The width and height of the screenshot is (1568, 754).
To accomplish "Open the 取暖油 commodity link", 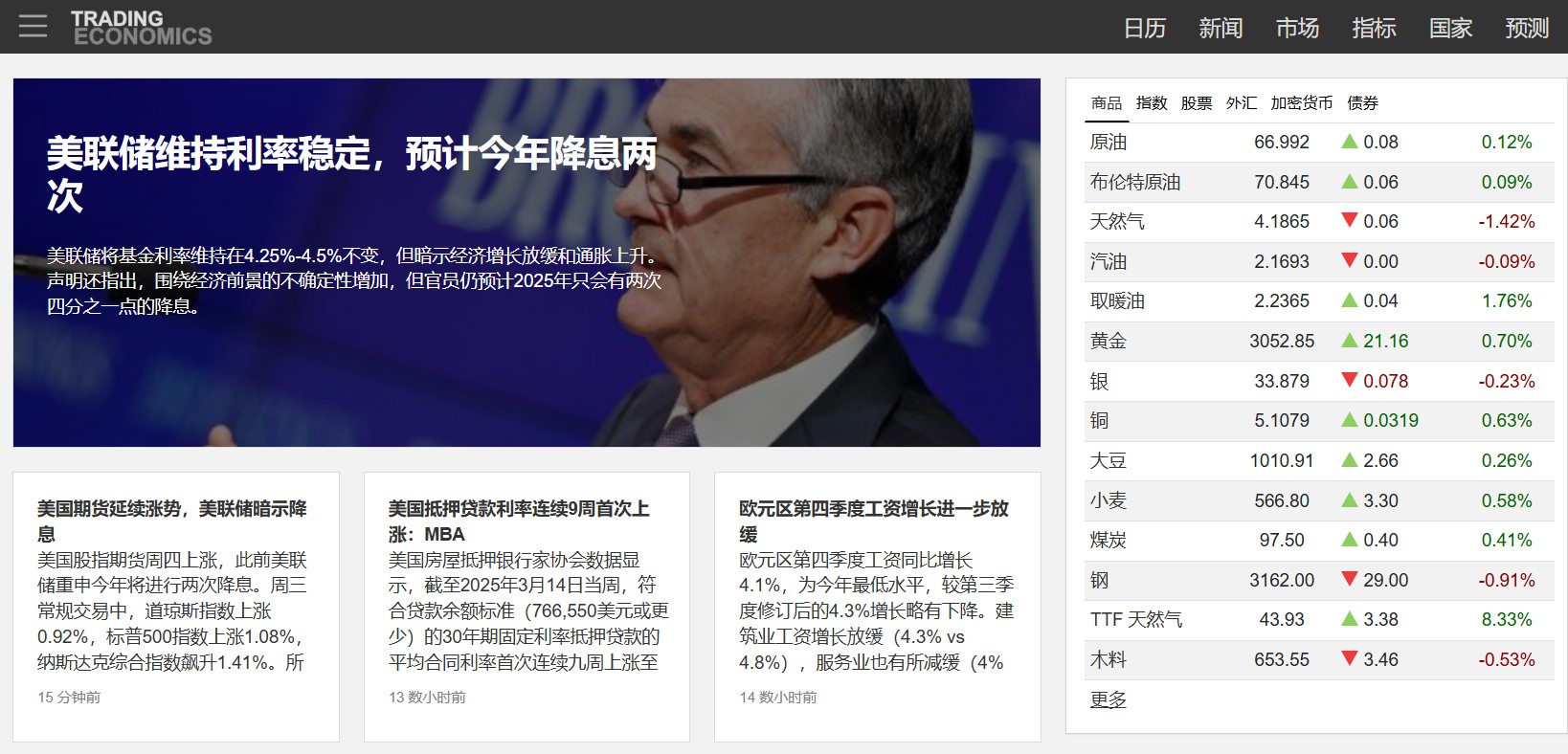I will pos(1117,300).
